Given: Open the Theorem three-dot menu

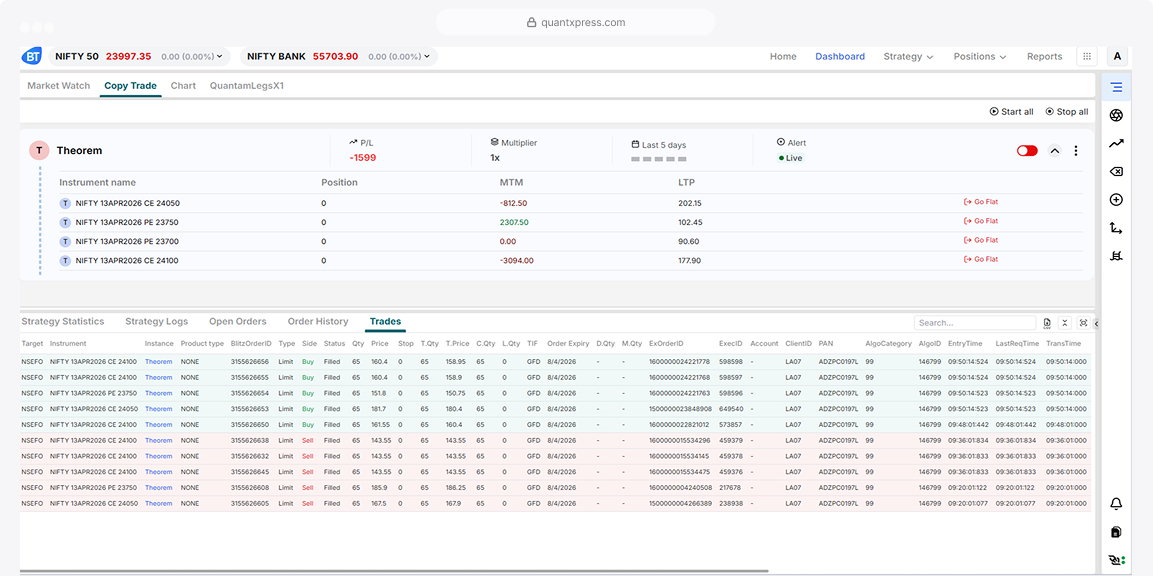Looking at the screenshot, I should pos(1076,151).
